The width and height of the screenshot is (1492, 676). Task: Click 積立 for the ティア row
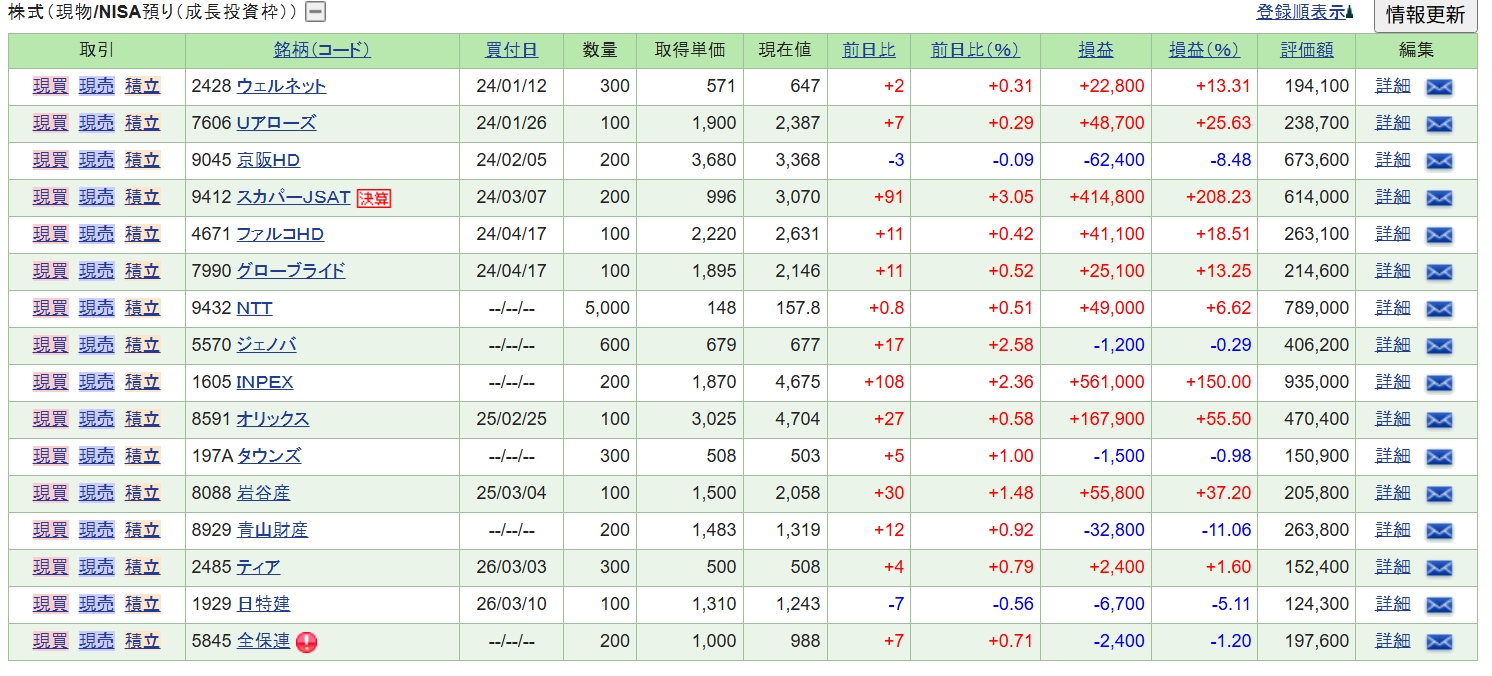(x=142, y=567)
